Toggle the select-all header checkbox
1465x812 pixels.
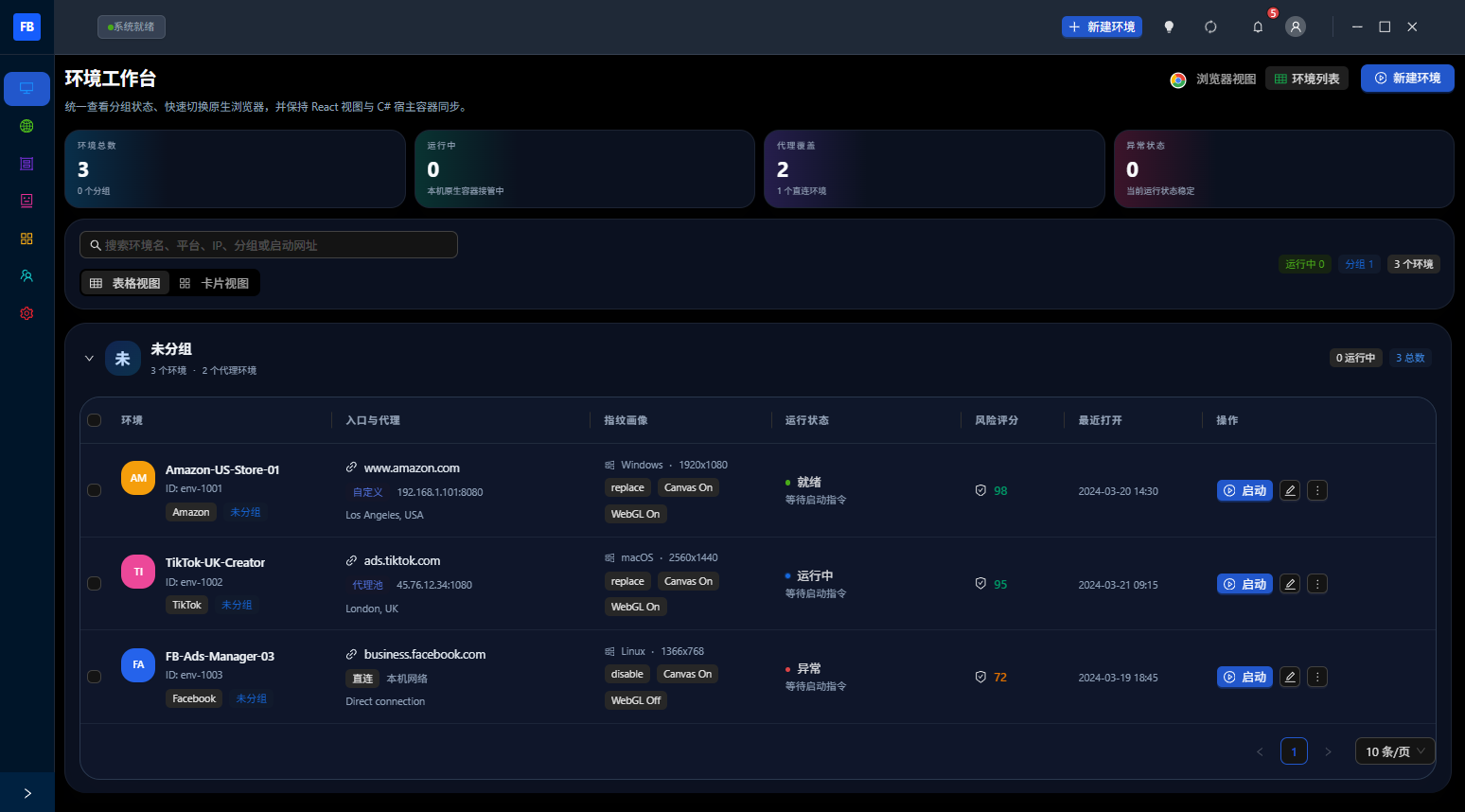click(94, 420)
